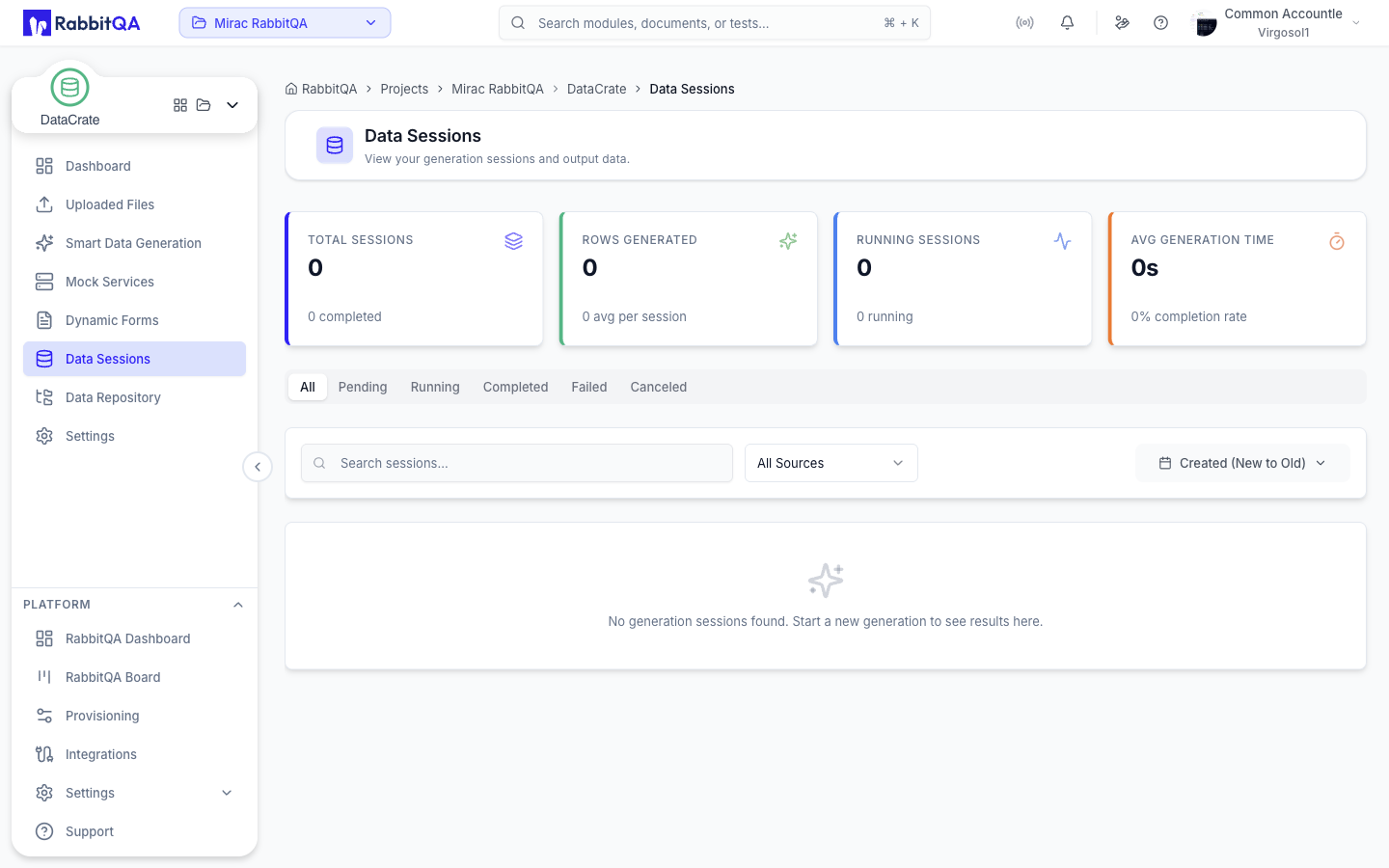Expand the DataCrate module switcher chevron
The image size is (1389, 868).
232,105
